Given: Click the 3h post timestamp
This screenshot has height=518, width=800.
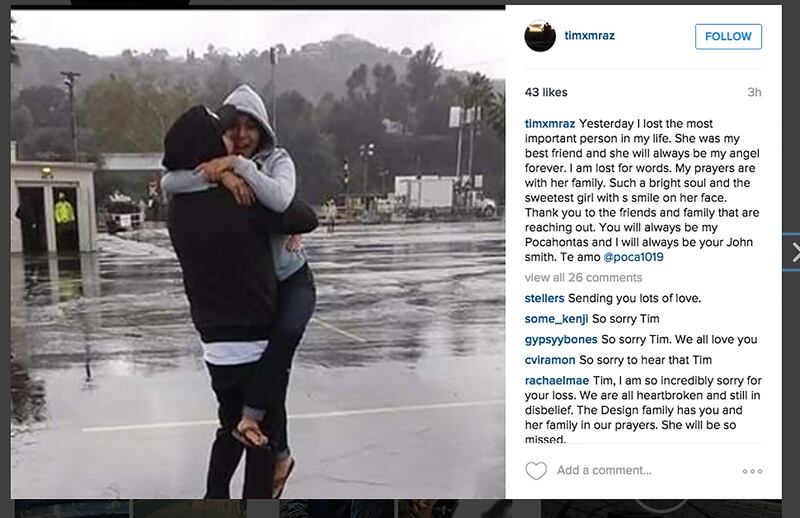Looking at the screenshot, I should coord(754,92).
